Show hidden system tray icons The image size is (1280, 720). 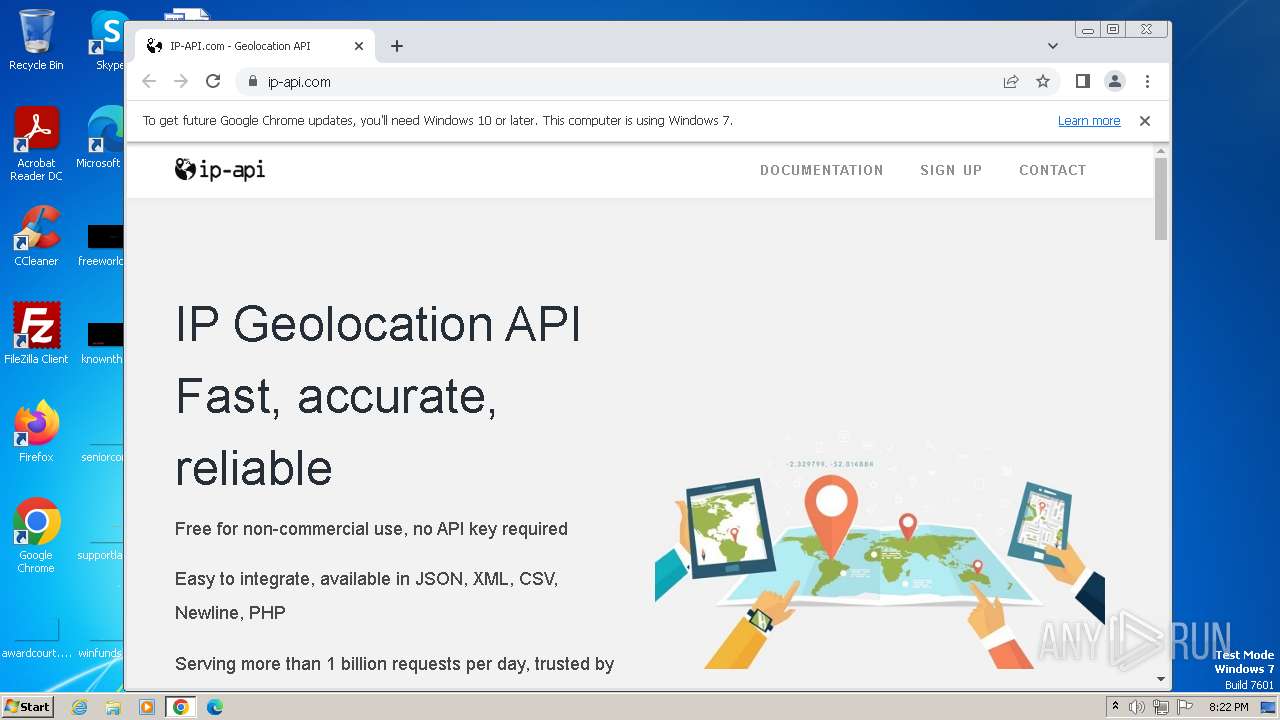[x=1115, y=707]
